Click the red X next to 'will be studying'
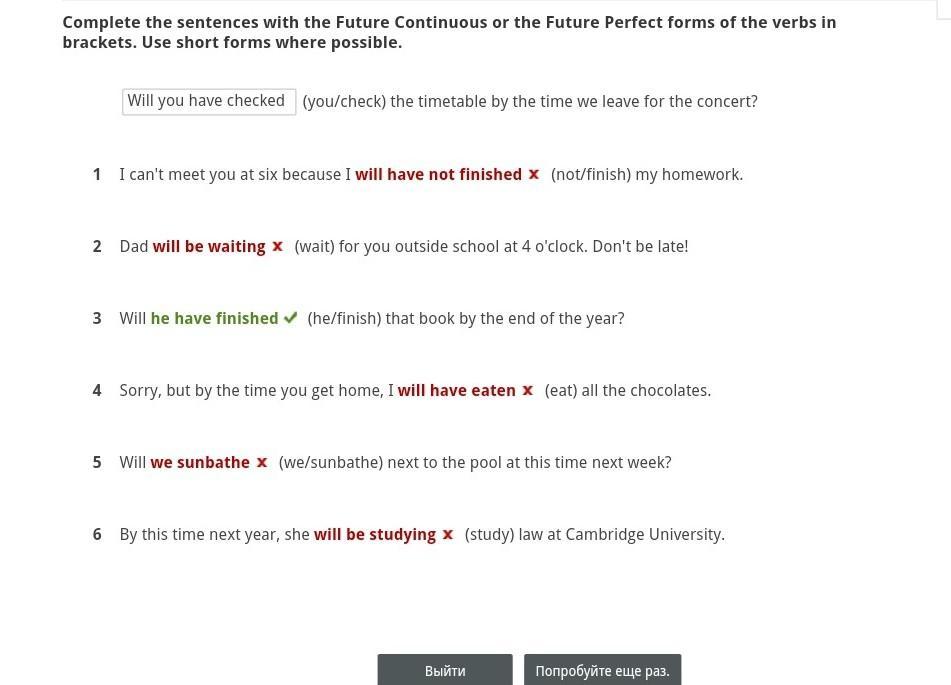 point(448,534)
